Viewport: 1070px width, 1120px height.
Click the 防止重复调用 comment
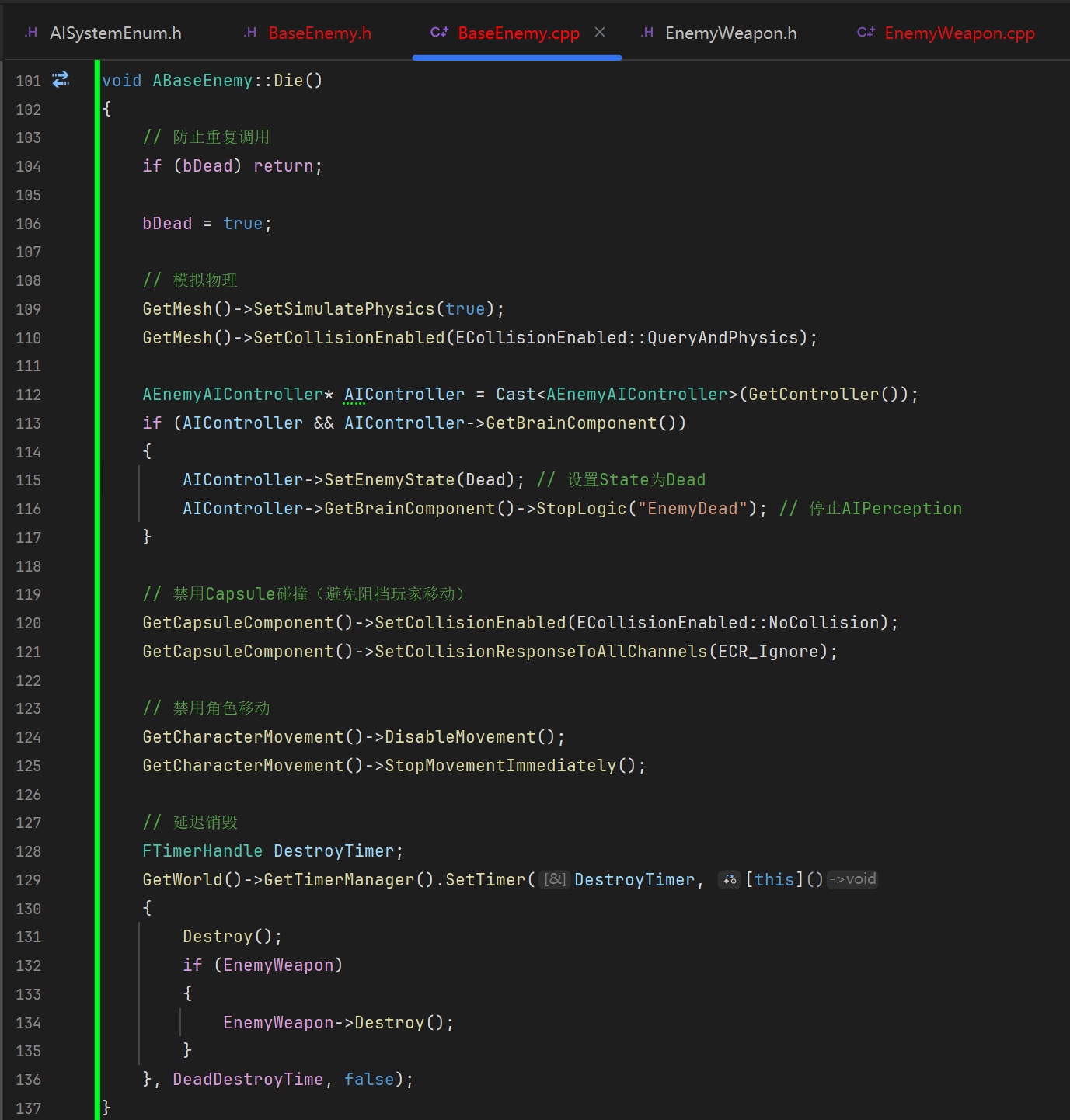click(206, 137)
